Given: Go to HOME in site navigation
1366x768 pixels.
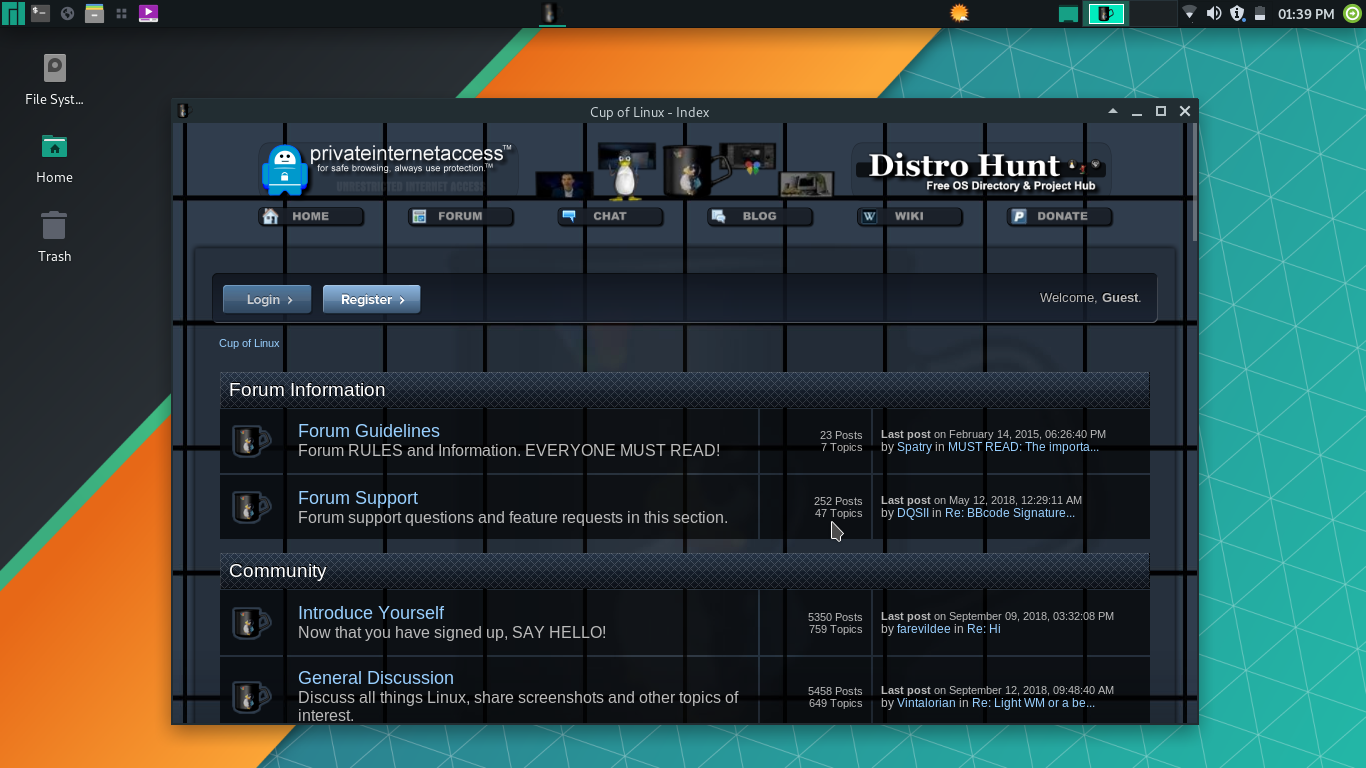Looking at the screenshot, I should [311, 216].
